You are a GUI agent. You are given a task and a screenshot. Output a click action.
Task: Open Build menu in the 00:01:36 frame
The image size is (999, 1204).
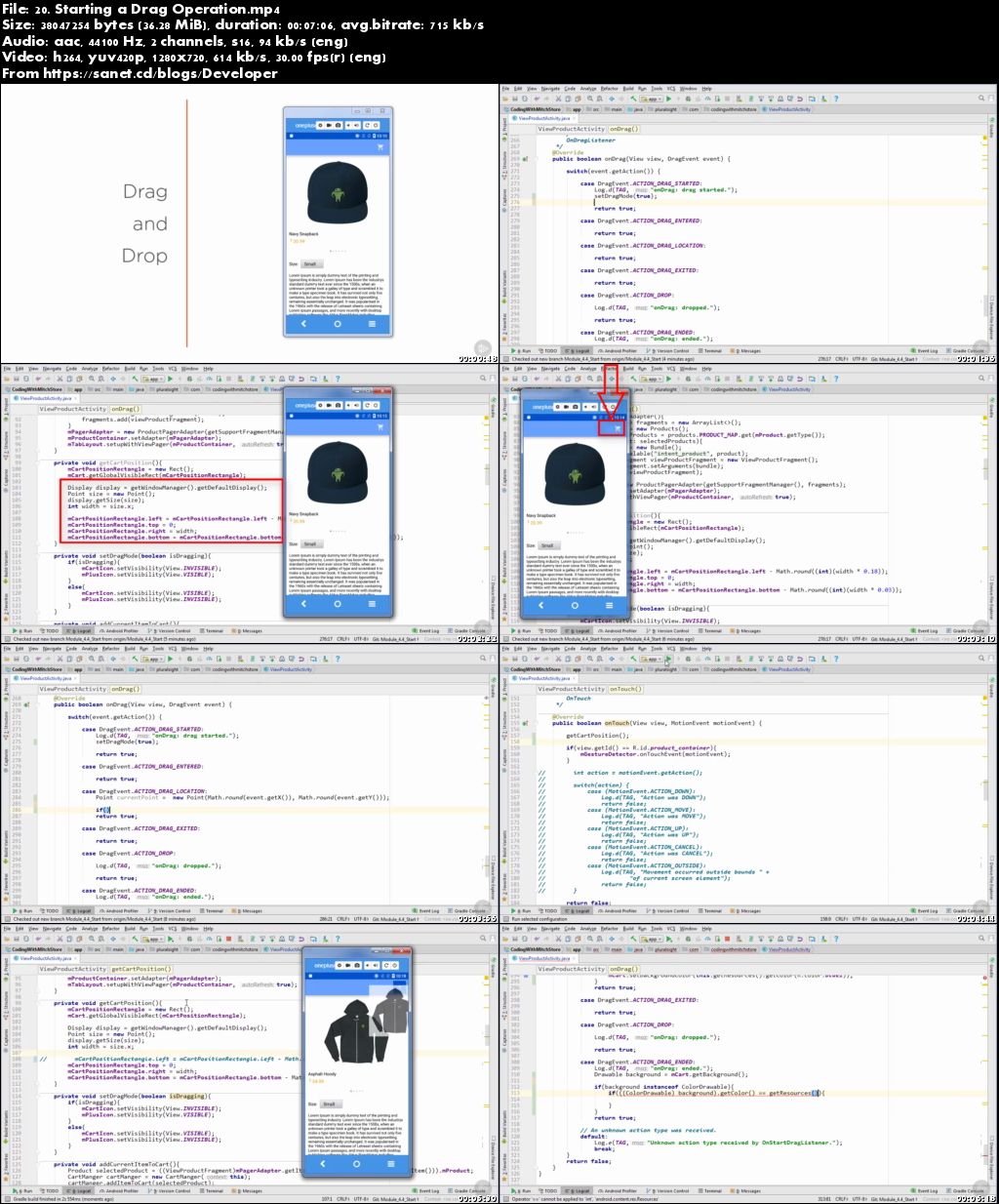click(x=628, y=89)
